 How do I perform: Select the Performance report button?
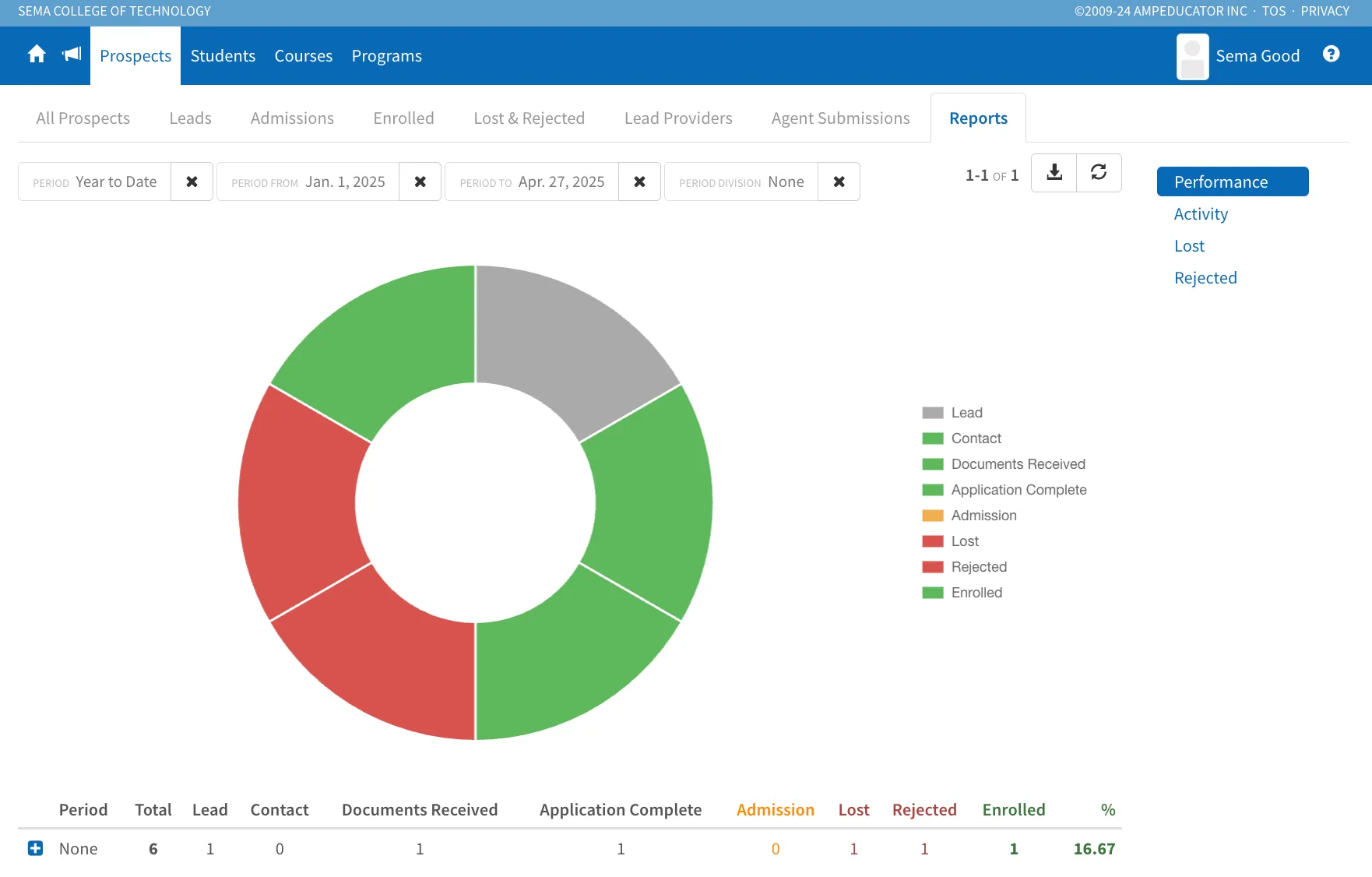1233,181
